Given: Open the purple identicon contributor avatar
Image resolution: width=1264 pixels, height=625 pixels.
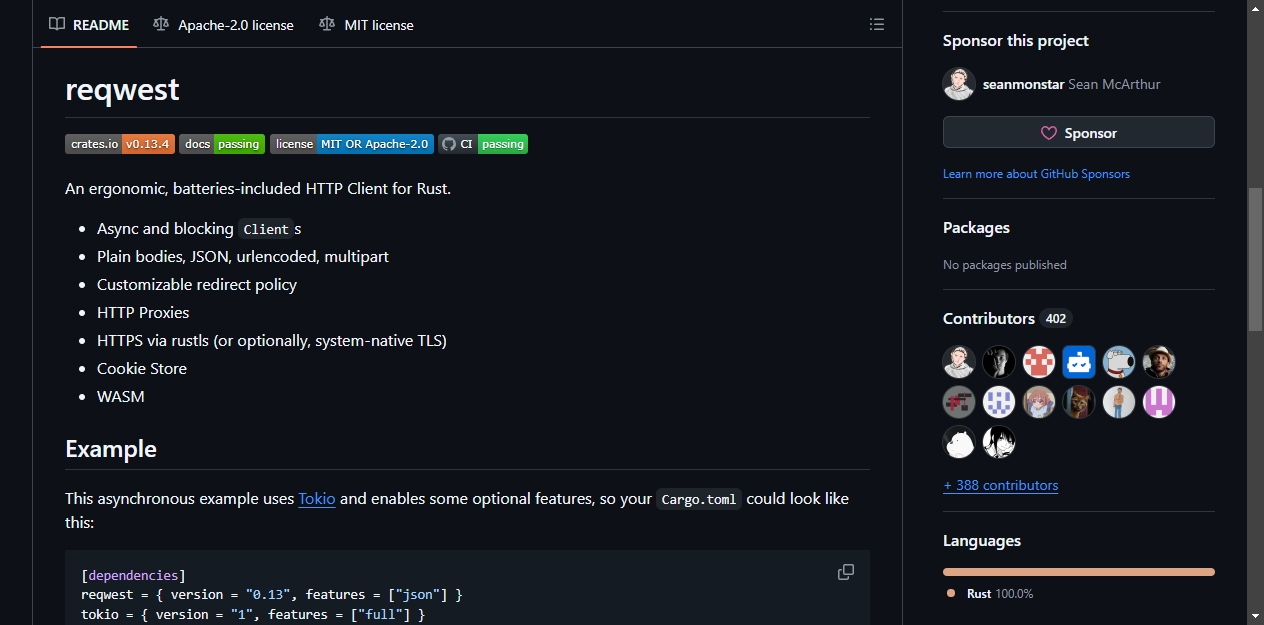Looking at the screenshot, I should tap(1159, 402).
